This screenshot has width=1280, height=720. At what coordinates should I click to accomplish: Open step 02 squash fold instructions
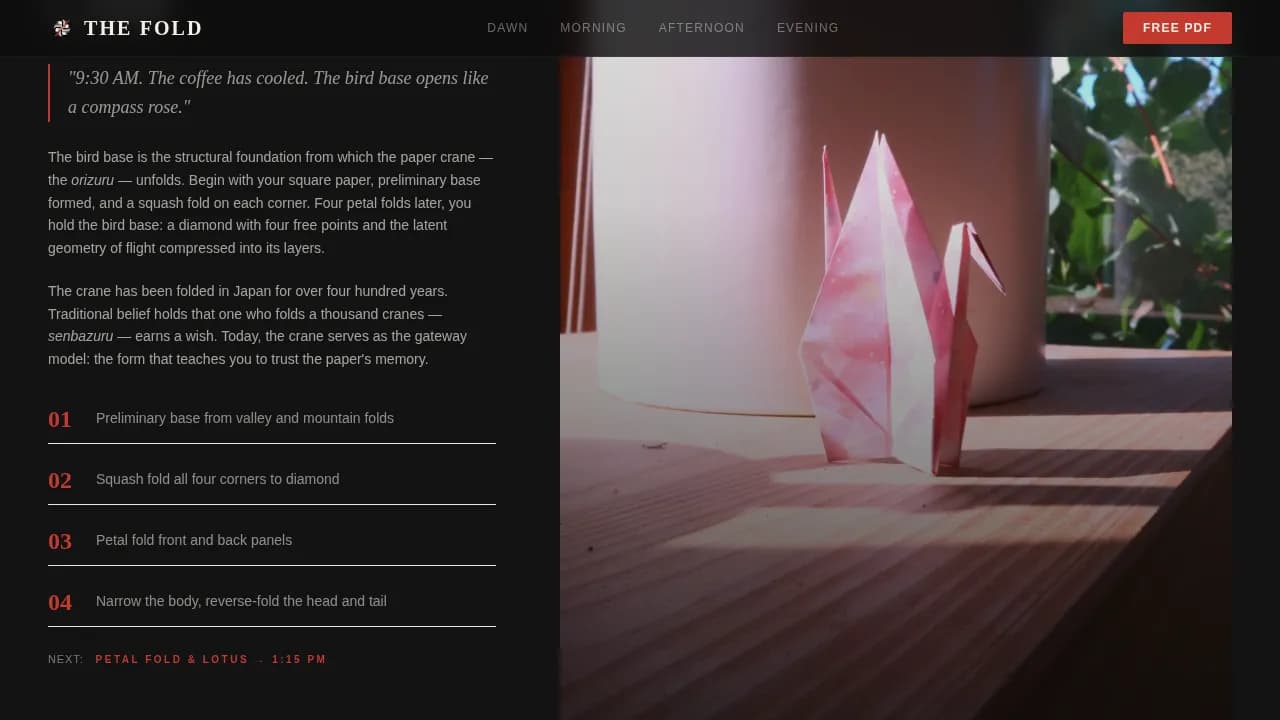coord(217,479)
